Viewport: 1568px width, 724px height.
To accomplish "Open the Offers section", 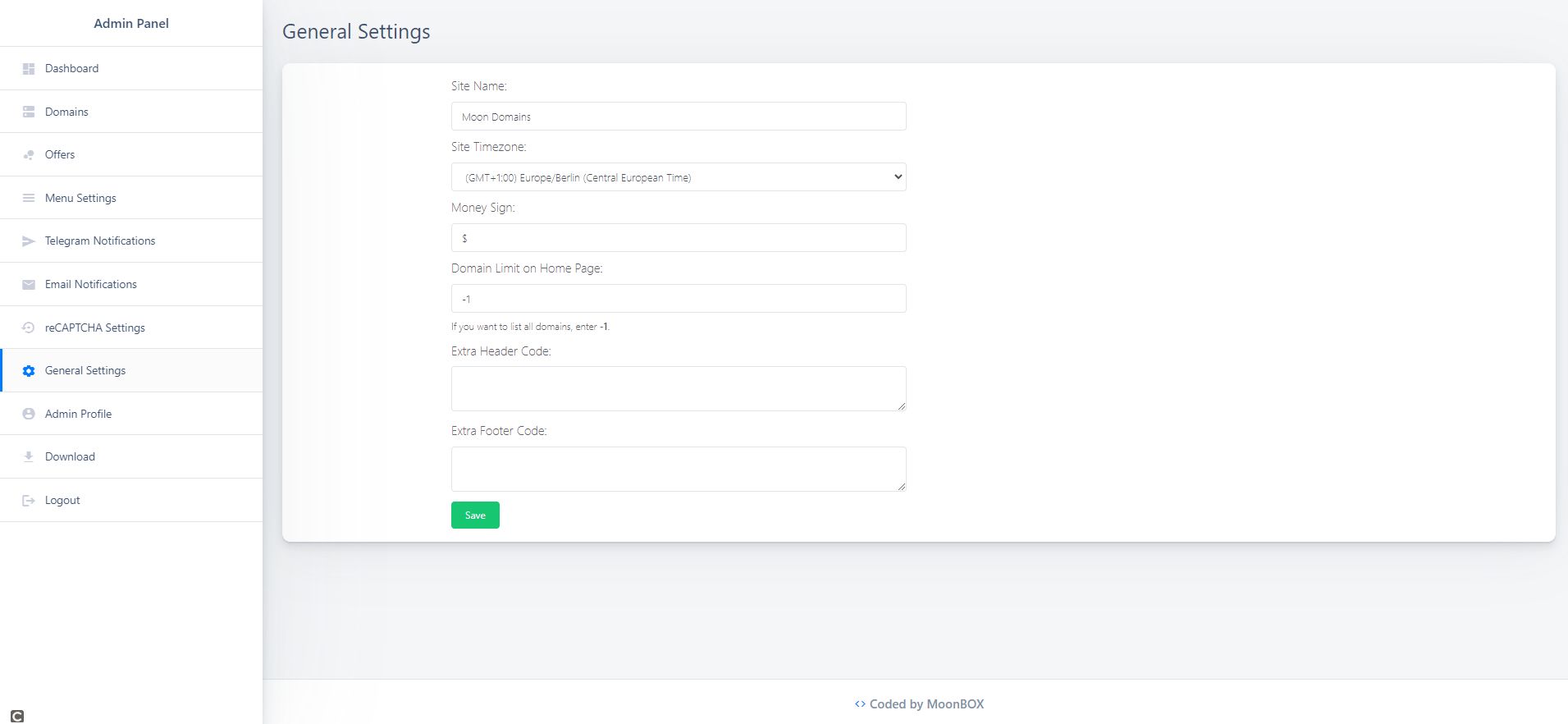I will [x=131, y=154].
